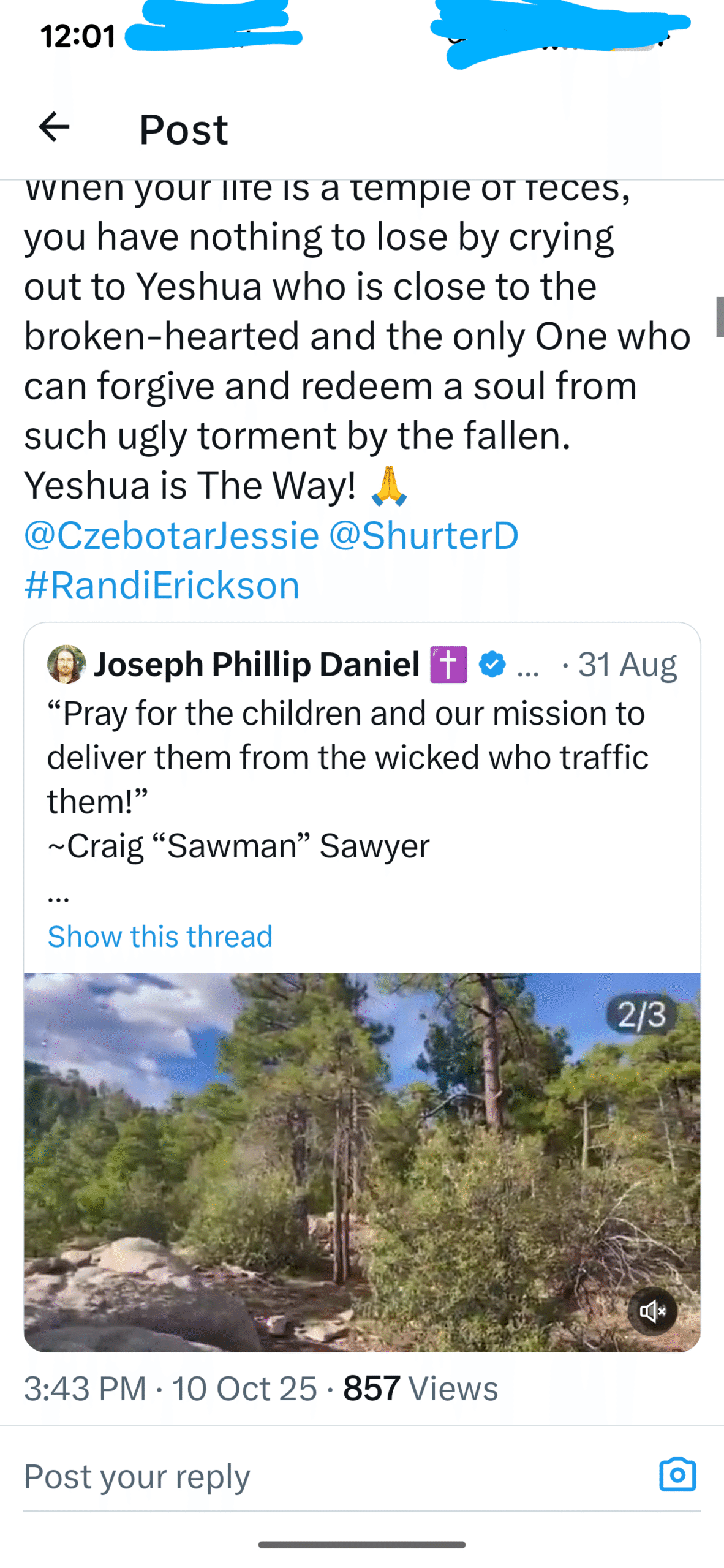Open the @CzebotarJessie mention
Viewport: 724px width, 1568px height.
tap(172, 535)
